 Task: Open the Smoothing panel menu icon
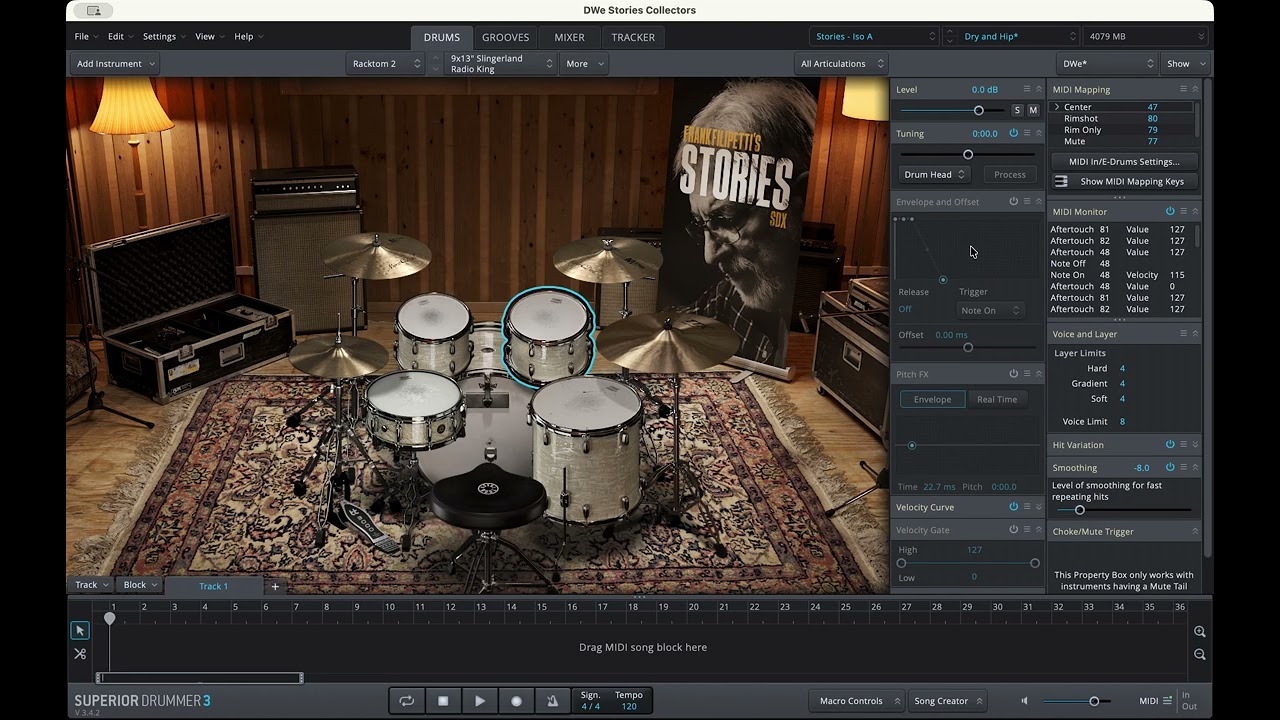1183,467
